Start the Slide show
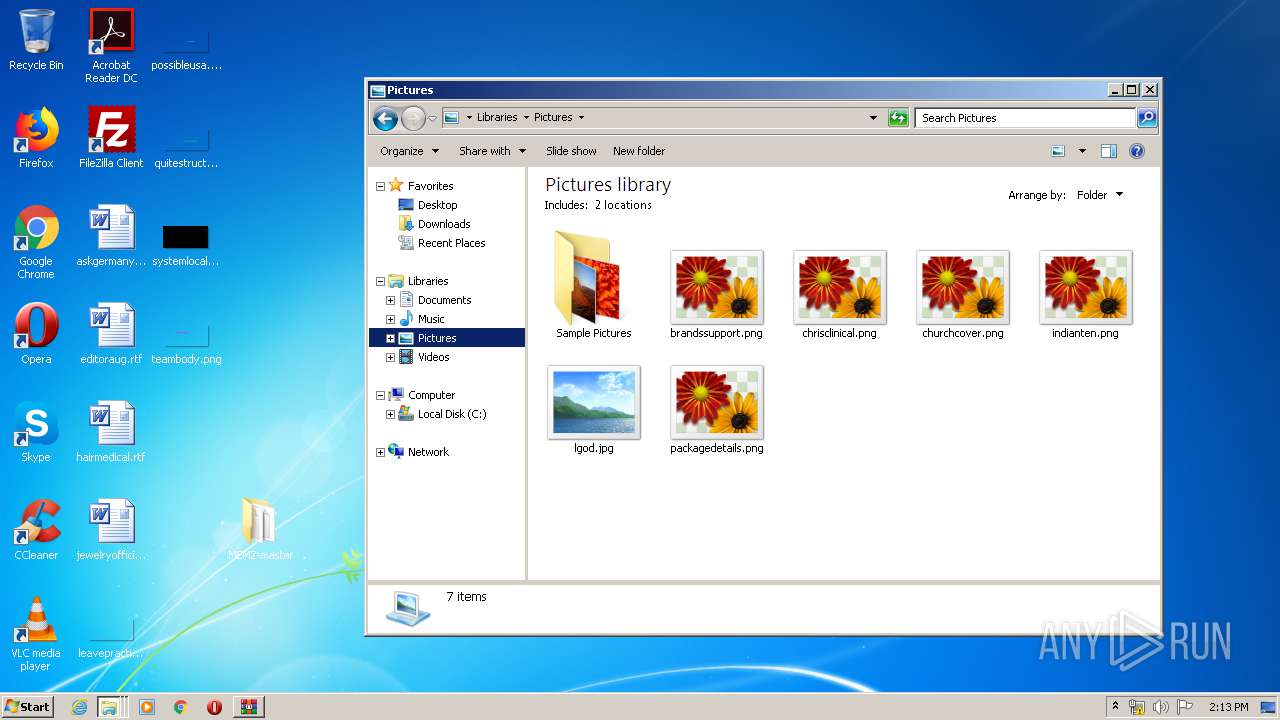Screen dimensions: 1280x720 coord(571,151)
